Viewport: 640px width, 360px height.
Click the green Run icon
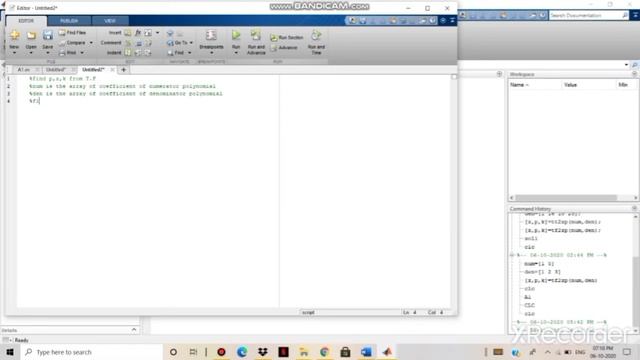point(236,36)
